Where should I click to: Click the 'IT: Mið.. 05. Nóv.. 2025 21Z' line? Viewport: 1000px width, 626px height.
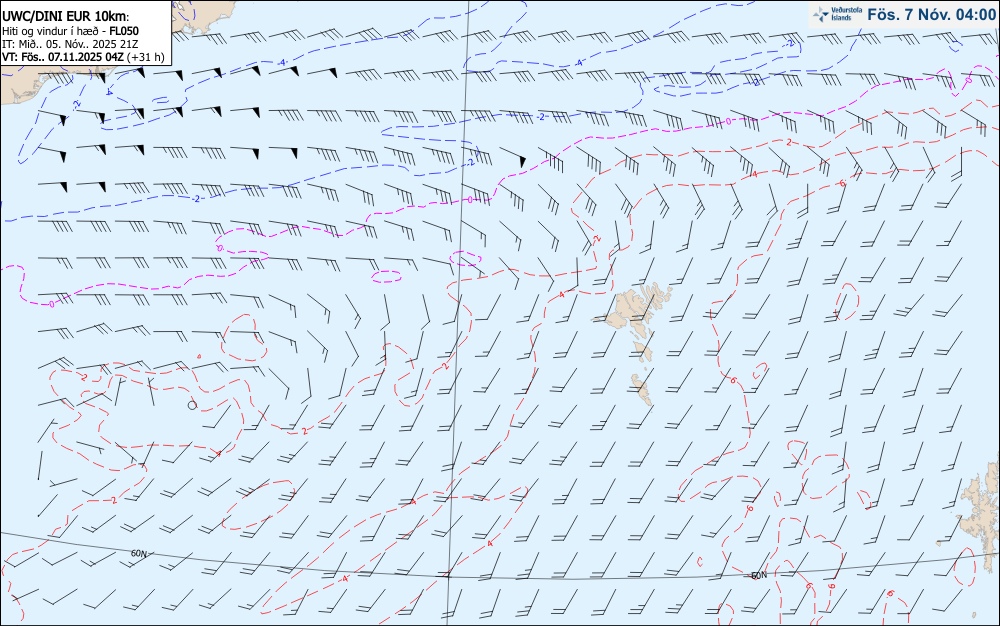(70, 44)
